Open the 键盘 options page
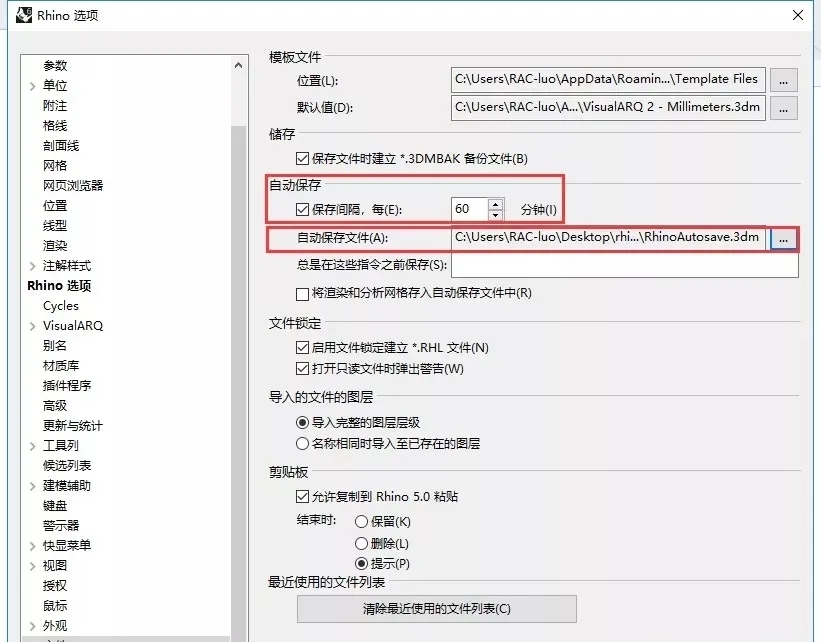This screenshot has height=642, width=821. point(55,506)
